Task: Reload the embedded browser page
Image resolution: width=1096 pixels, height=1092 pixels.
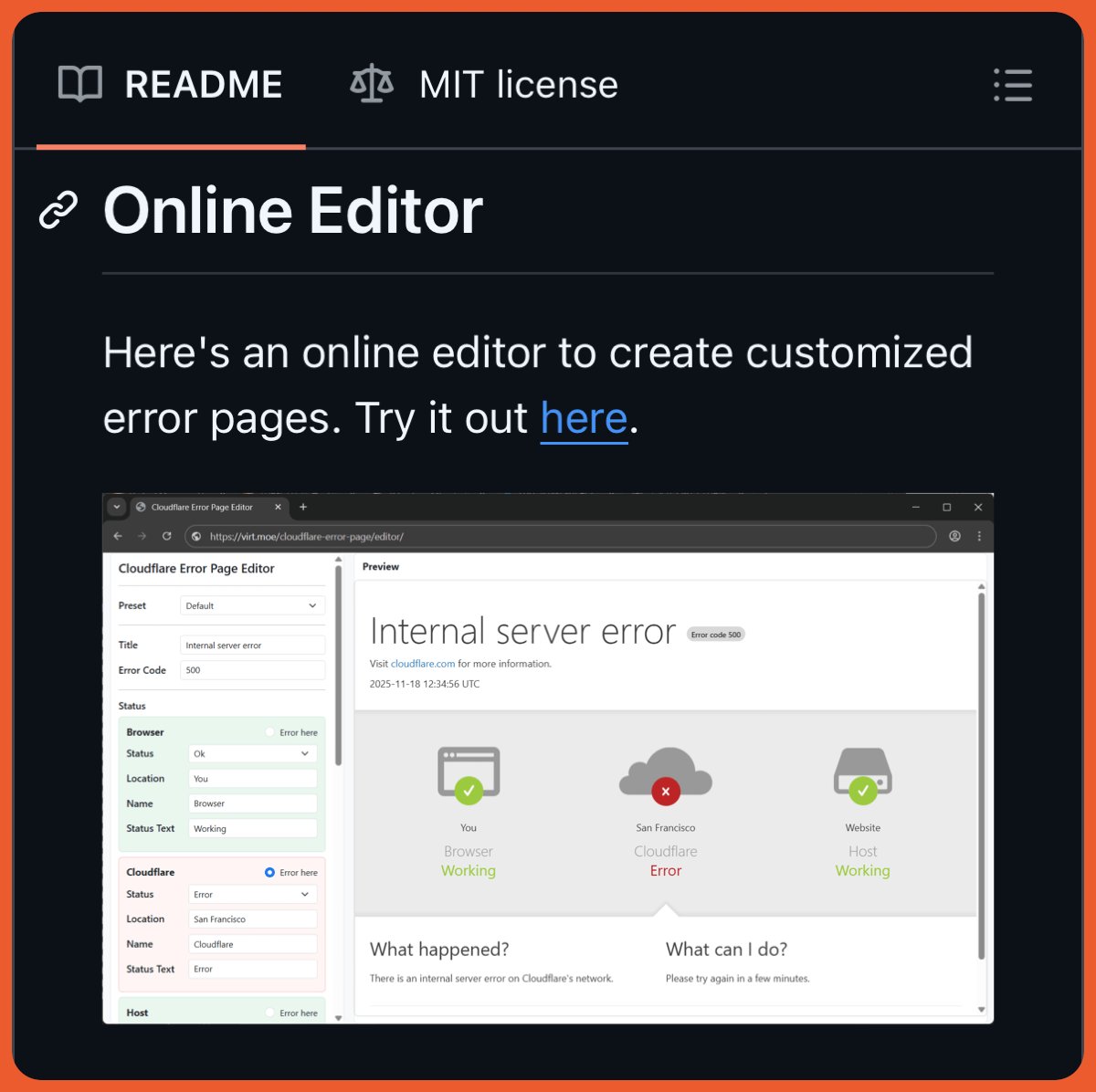Action: coord(166,536)
